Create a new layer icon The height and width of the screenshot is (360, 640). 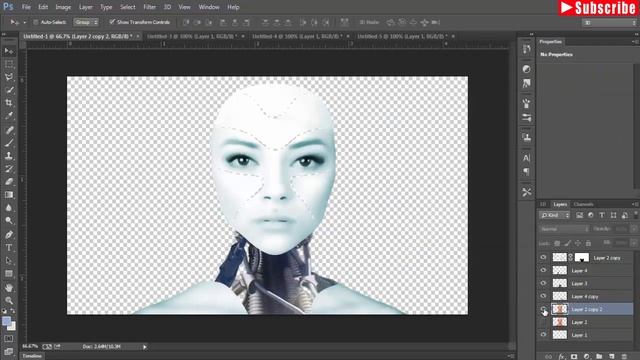coord(611,356)
